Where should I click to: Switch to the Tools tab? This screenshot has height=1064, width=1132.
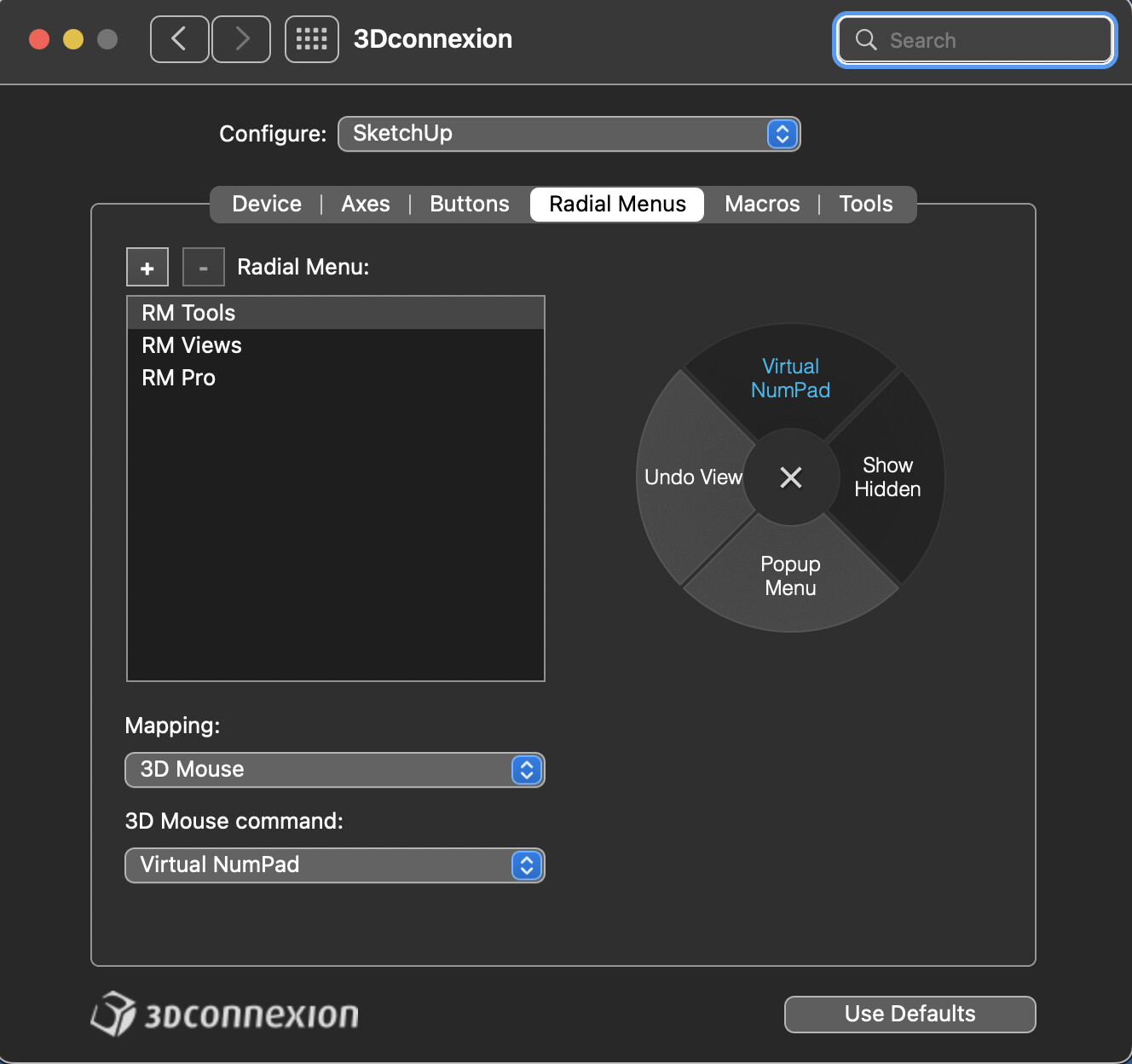[x=866, y=205]
